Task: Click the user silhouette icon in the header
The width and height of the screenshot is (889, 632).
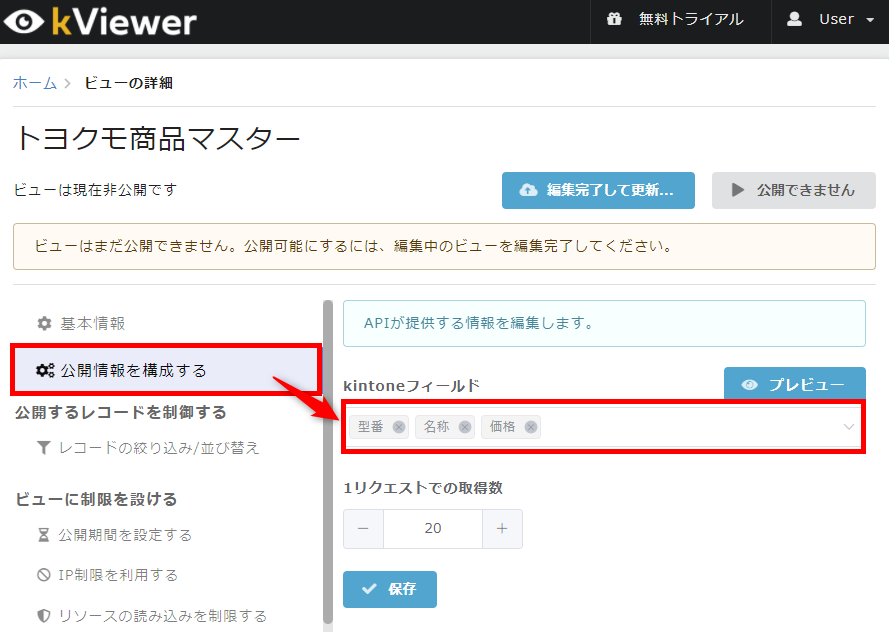Action: pyautogui.click(x=795, y=17)
